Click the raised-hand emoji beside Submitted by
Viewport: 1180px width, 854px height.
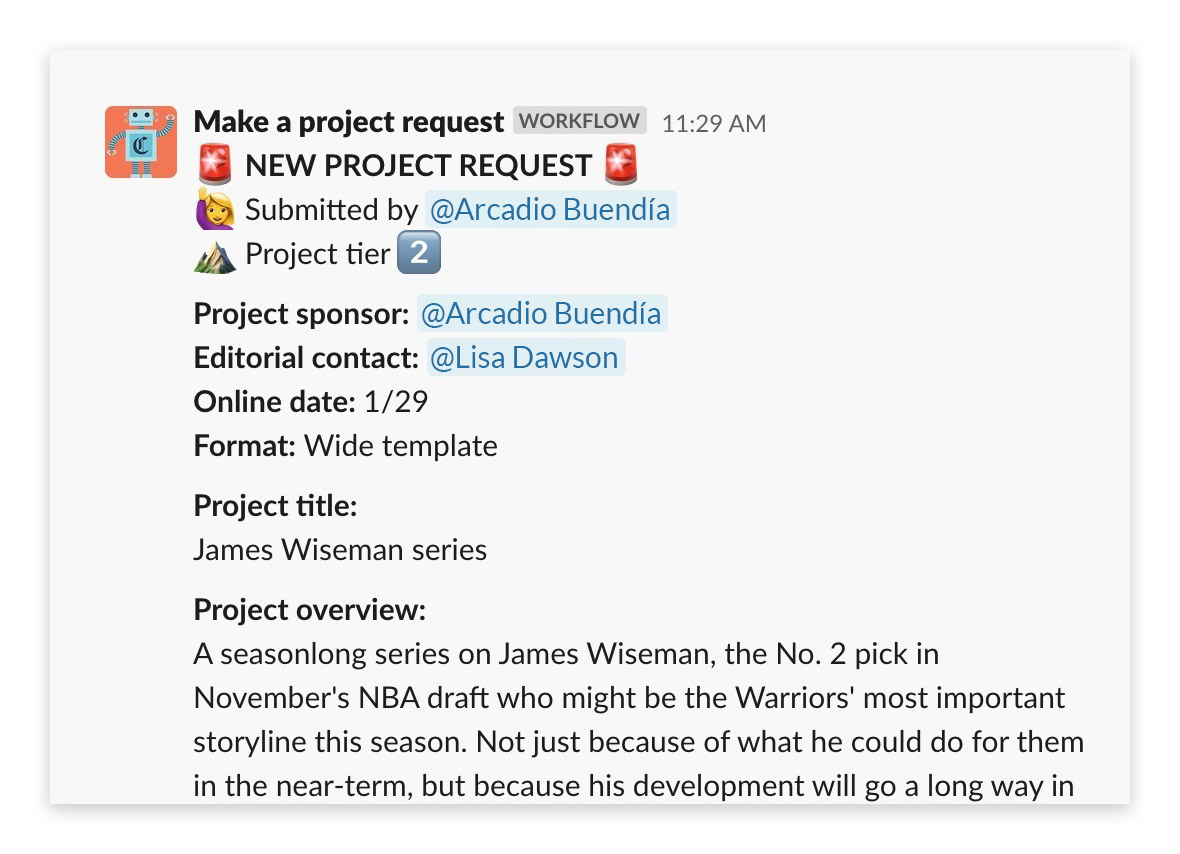tap(215, 210)
